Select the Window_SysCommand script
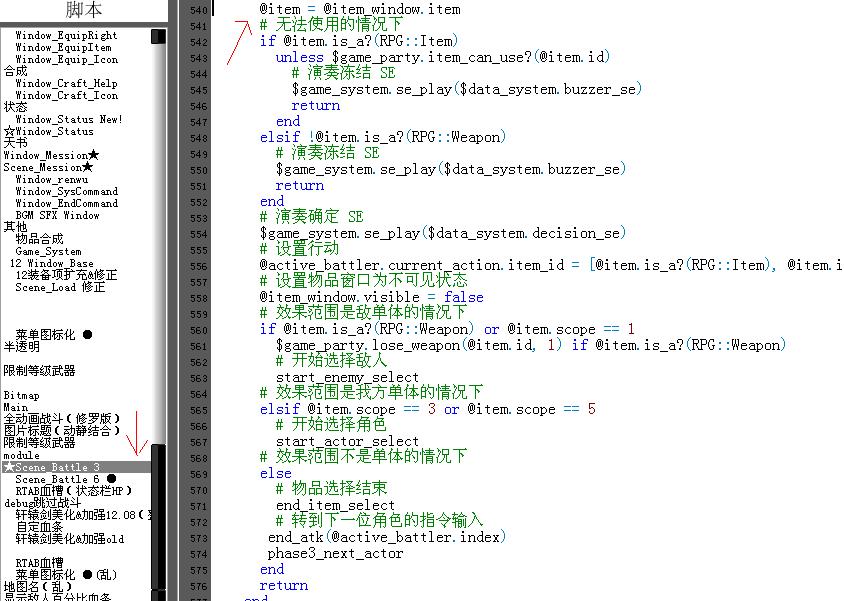844x601 pixels. click(x=66, y=192)
